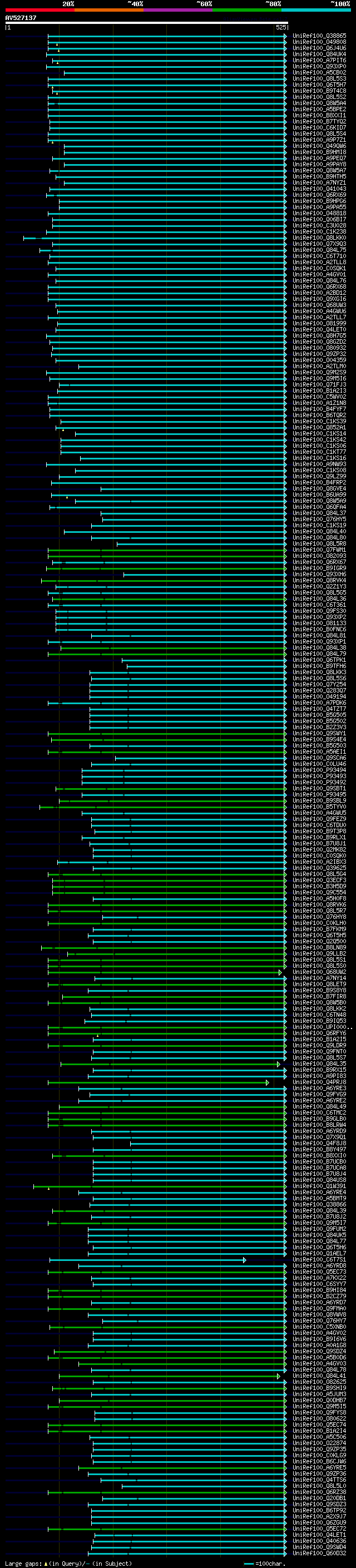Screen dimensions: 356x1568
Task: Click the 525 query length marker
Action: click(280, 27)
